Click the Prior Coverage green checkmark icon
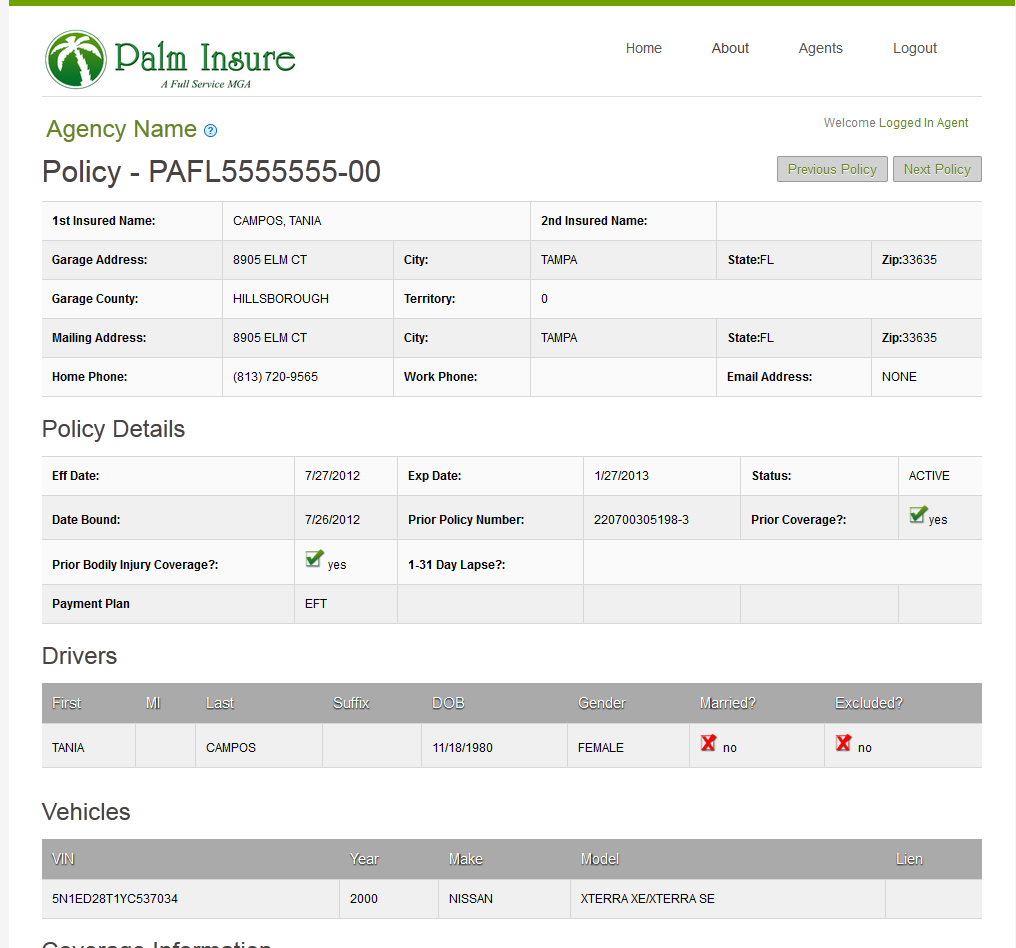 tap(918, 515)
